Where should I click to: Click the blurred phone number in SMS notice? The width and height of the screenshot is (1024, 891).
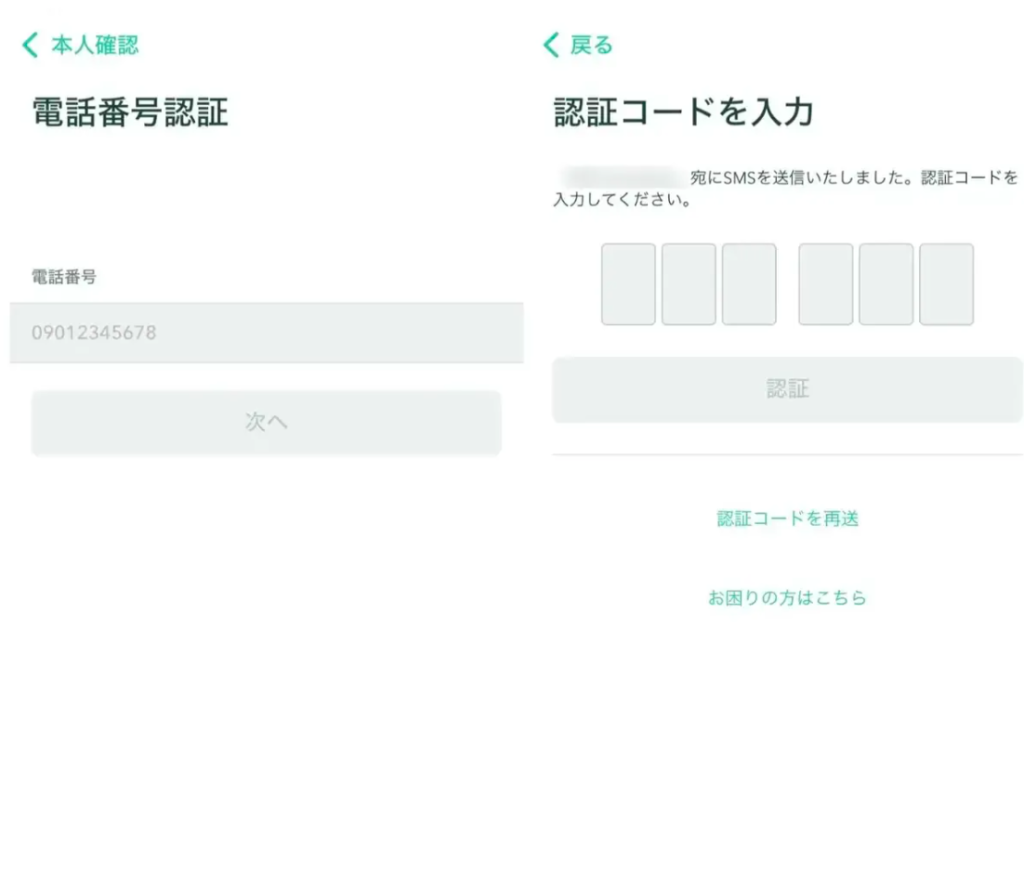pyautogui.click(x=621, y=178)
